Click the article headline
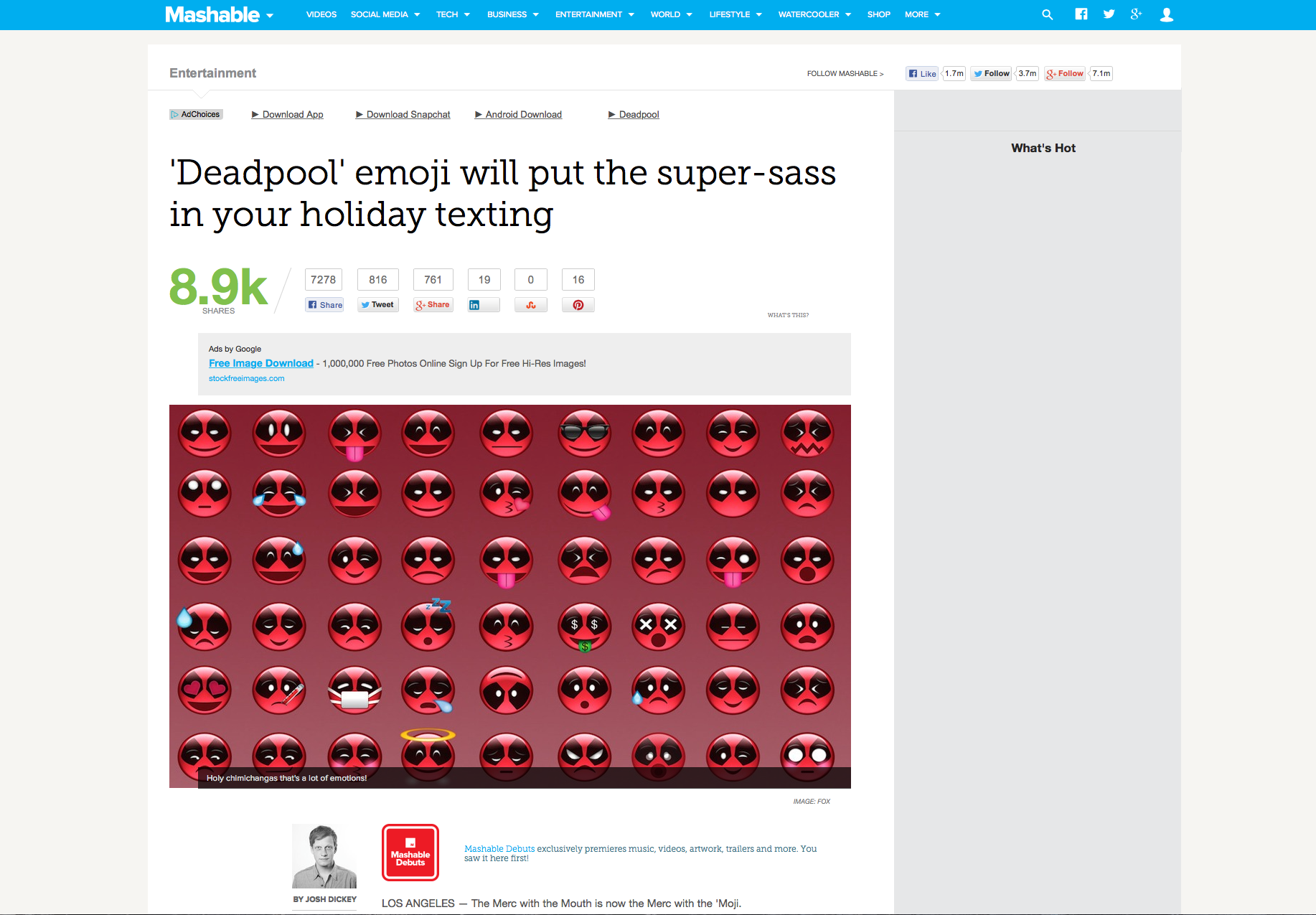 [x=503, y=193]
